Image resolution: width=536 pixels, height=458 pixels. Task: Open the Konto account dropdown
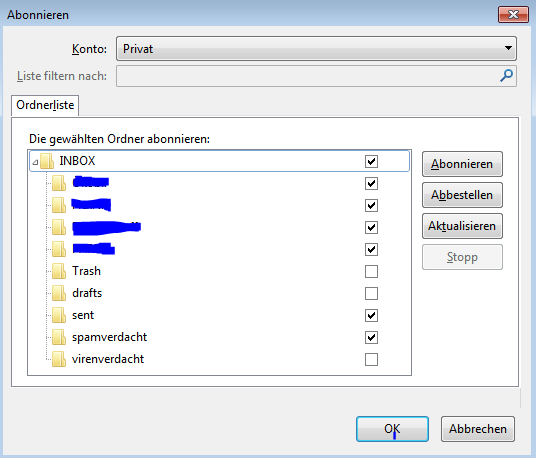pyautogui.click(x=316, y=49)
